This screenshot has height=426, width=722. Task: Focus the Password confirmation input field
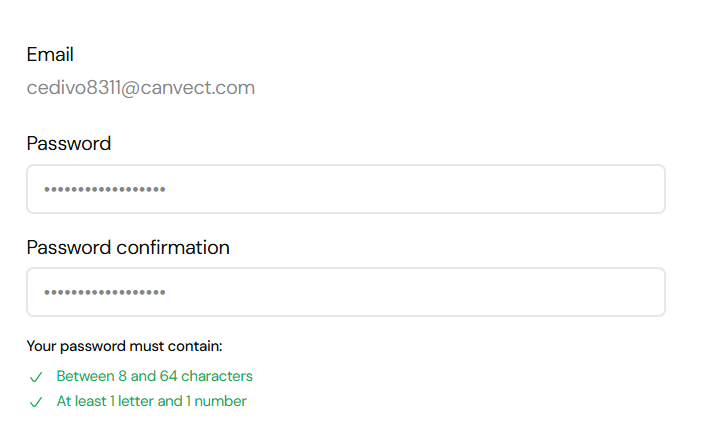pos(345,292)
